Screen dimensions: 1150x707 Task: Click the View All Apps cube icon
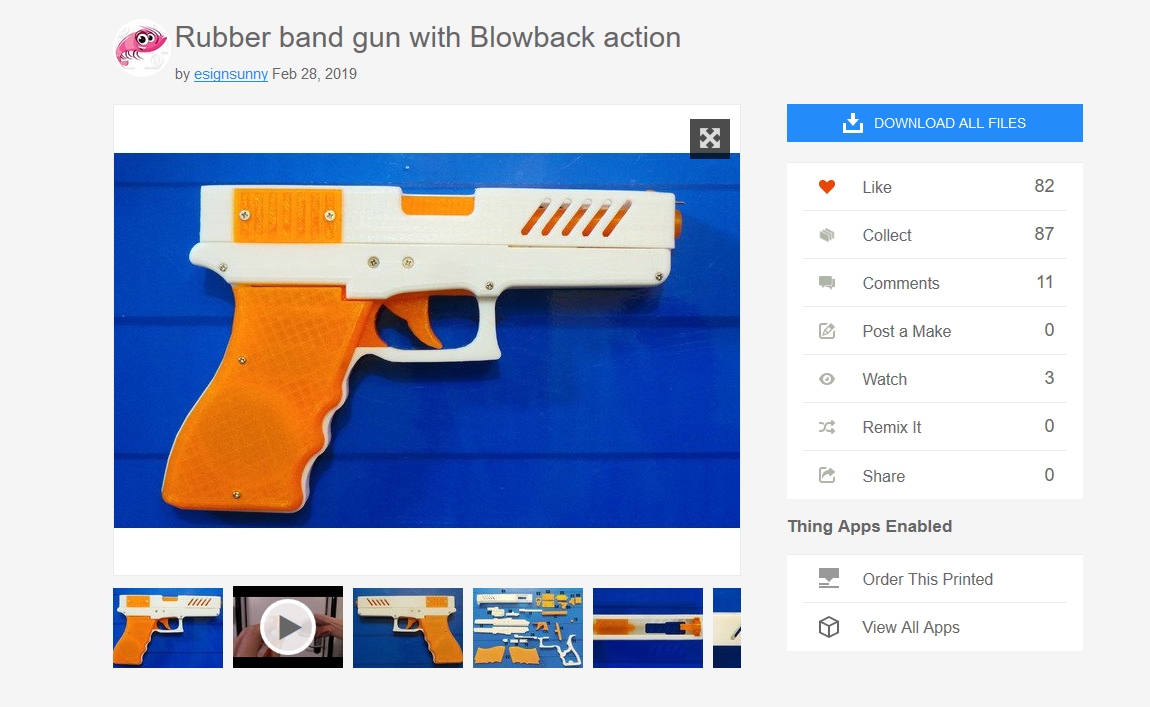click(829, 627)
